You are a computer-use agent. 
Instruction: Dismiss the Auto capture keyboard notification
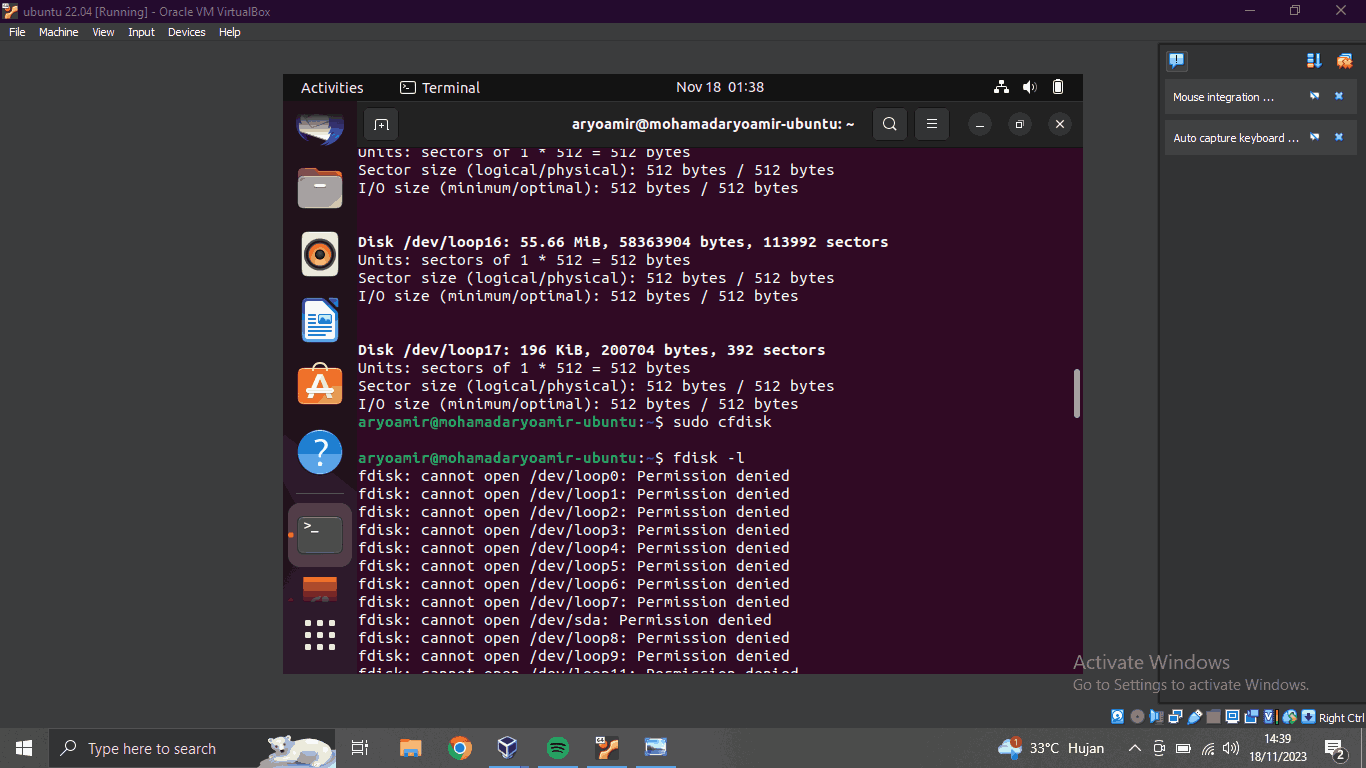(x=1339, y=138)
